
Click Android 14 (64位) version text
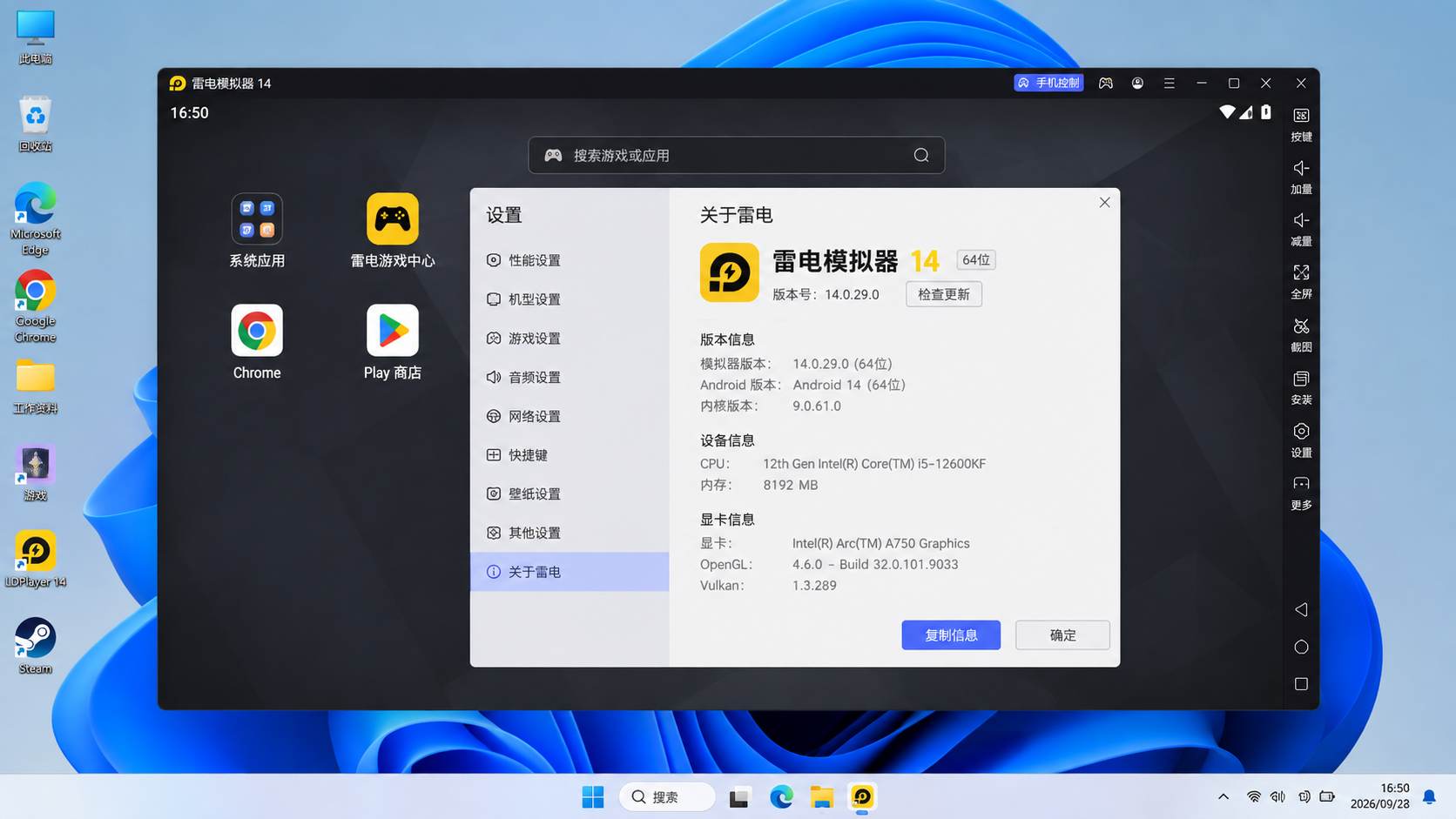click(849, 385)
